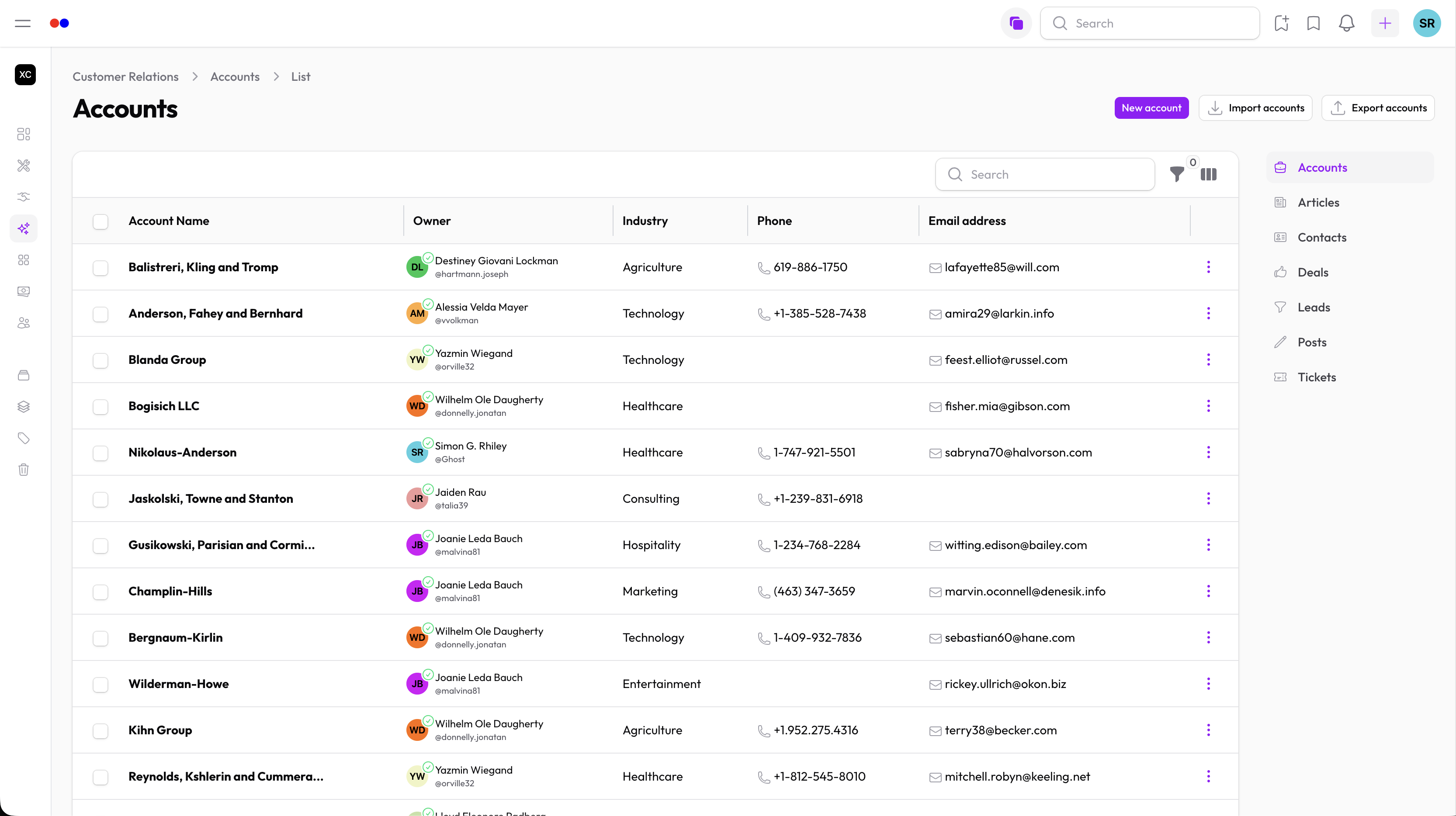1456x816 pixels.
Task: Open Articles in the right panel
Action: [x=1350, y=202]
